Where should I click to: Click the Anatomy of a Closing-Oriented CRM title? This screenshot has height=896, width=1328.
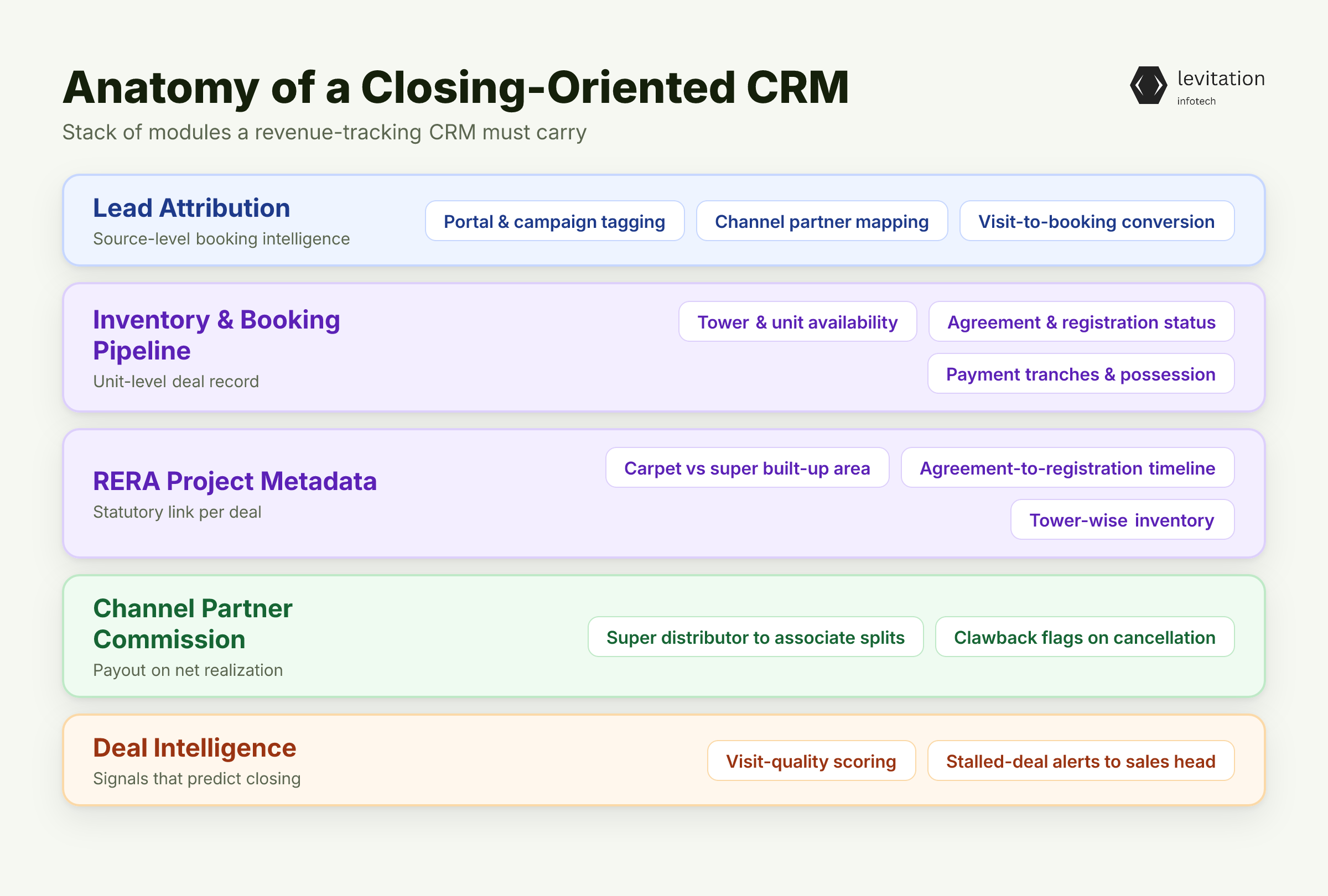pos(455,87)
